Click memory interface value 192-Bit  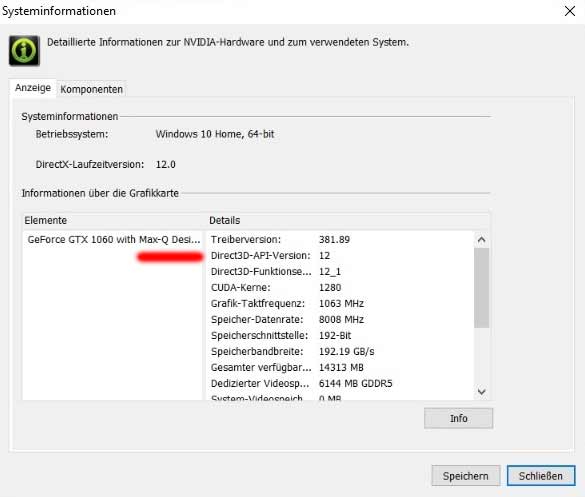click(335, 335)
